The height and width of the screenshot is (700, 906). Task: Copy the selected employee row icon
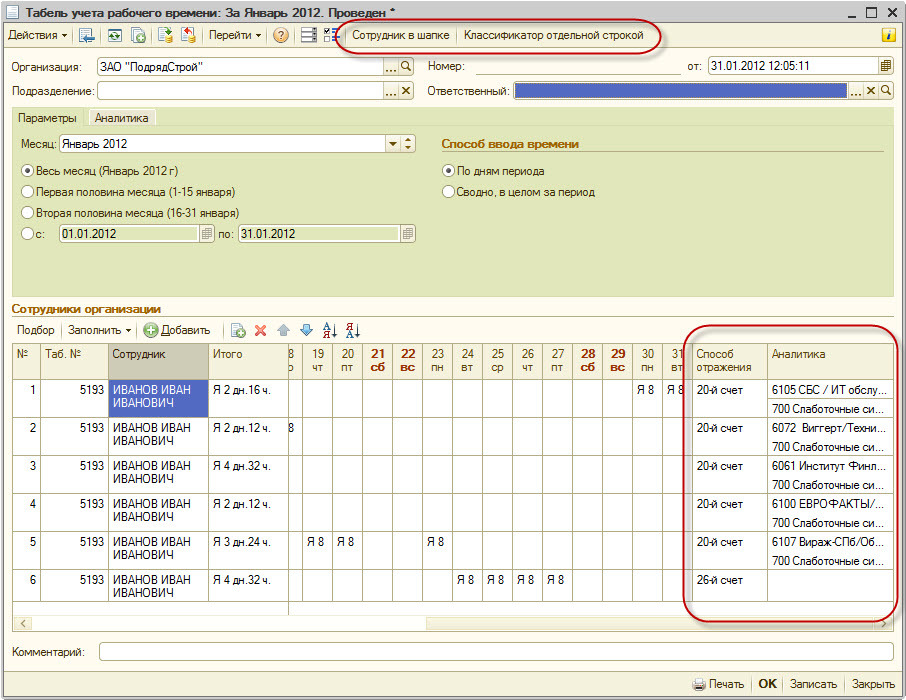[238, 331]
